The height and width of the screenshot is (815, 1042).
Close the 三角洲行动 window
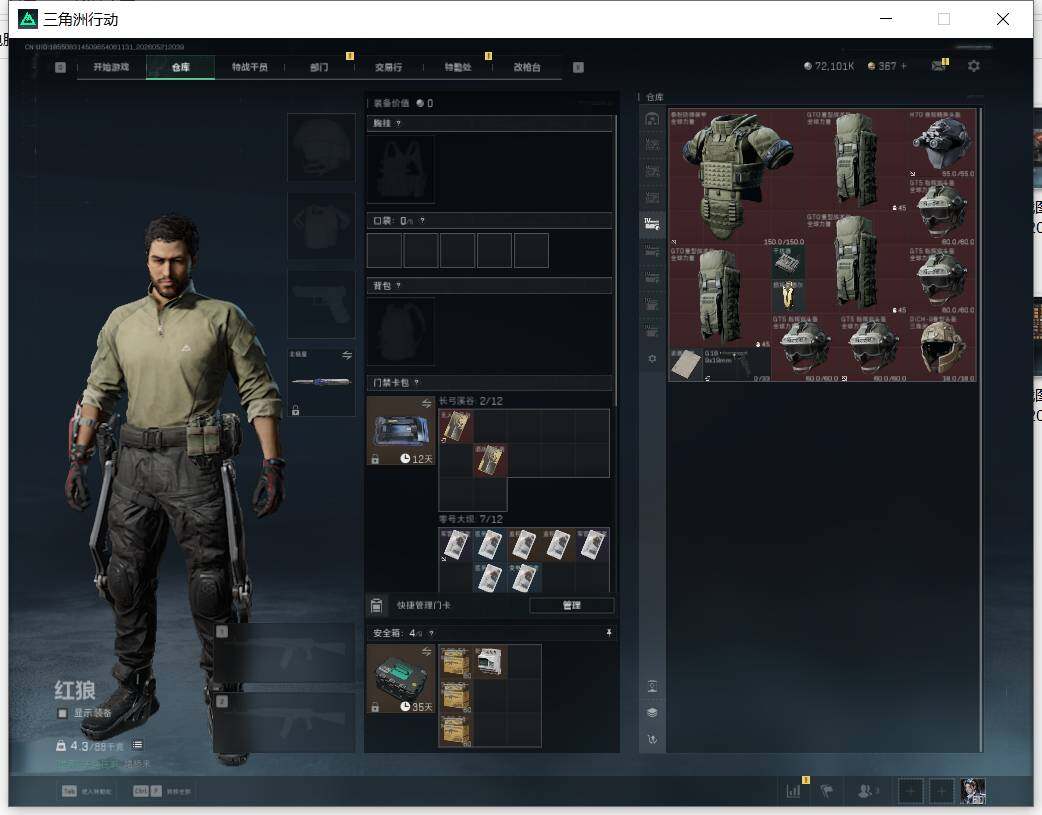tap(1003, 19)
